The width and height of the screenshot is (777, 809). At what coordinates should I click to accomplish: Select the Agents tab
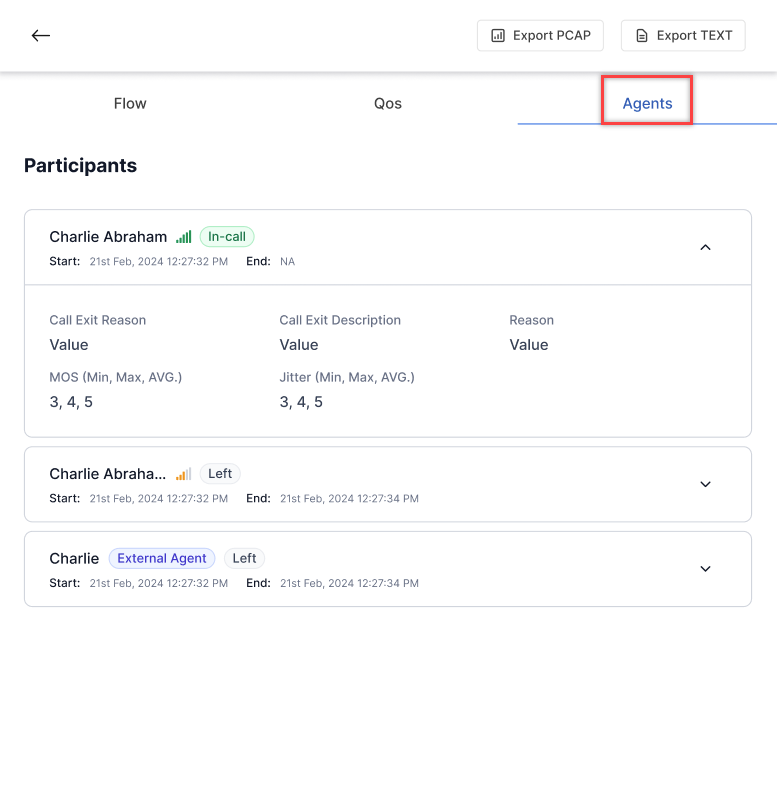coord(647,103)
